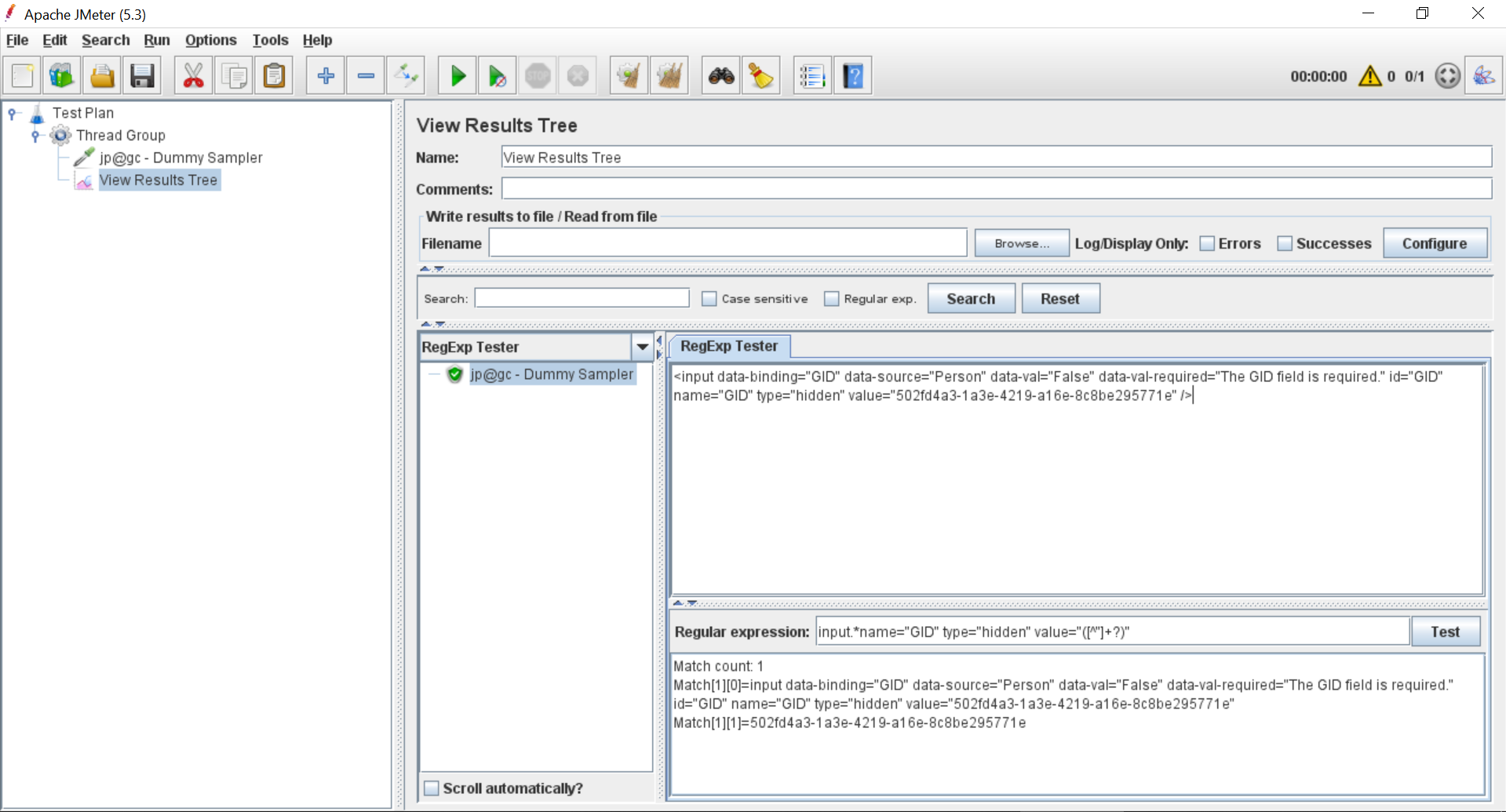The width and height of the screenshot is (1506, 812).
Task: Open the Search menu
Action: coord(105,40)
